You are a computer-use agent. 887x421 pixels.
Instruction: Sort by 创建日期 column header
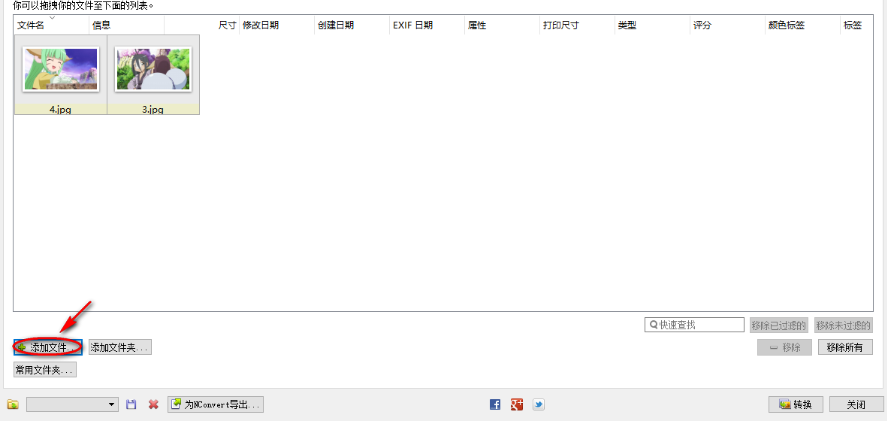[352, 25]
